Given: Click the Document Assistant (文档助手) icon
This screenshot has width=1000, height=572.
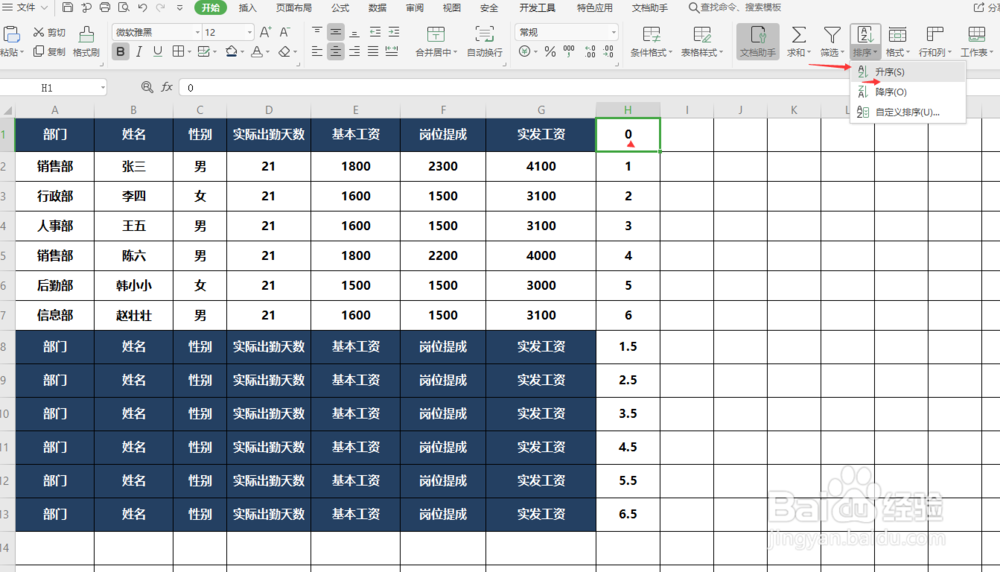Looking at the screenshot, I should click(x=758, y=34).
